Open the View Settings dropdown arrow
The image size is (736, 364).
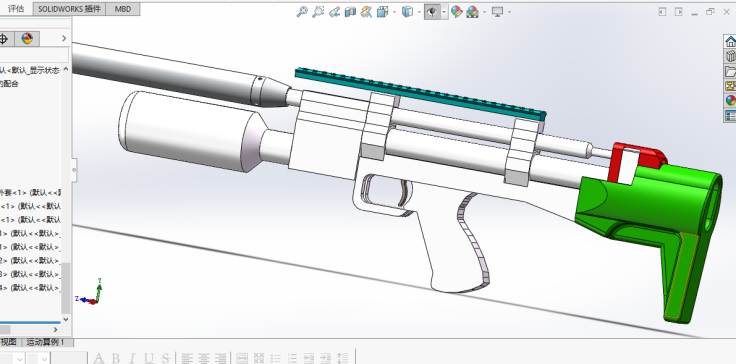click(509, 12)
